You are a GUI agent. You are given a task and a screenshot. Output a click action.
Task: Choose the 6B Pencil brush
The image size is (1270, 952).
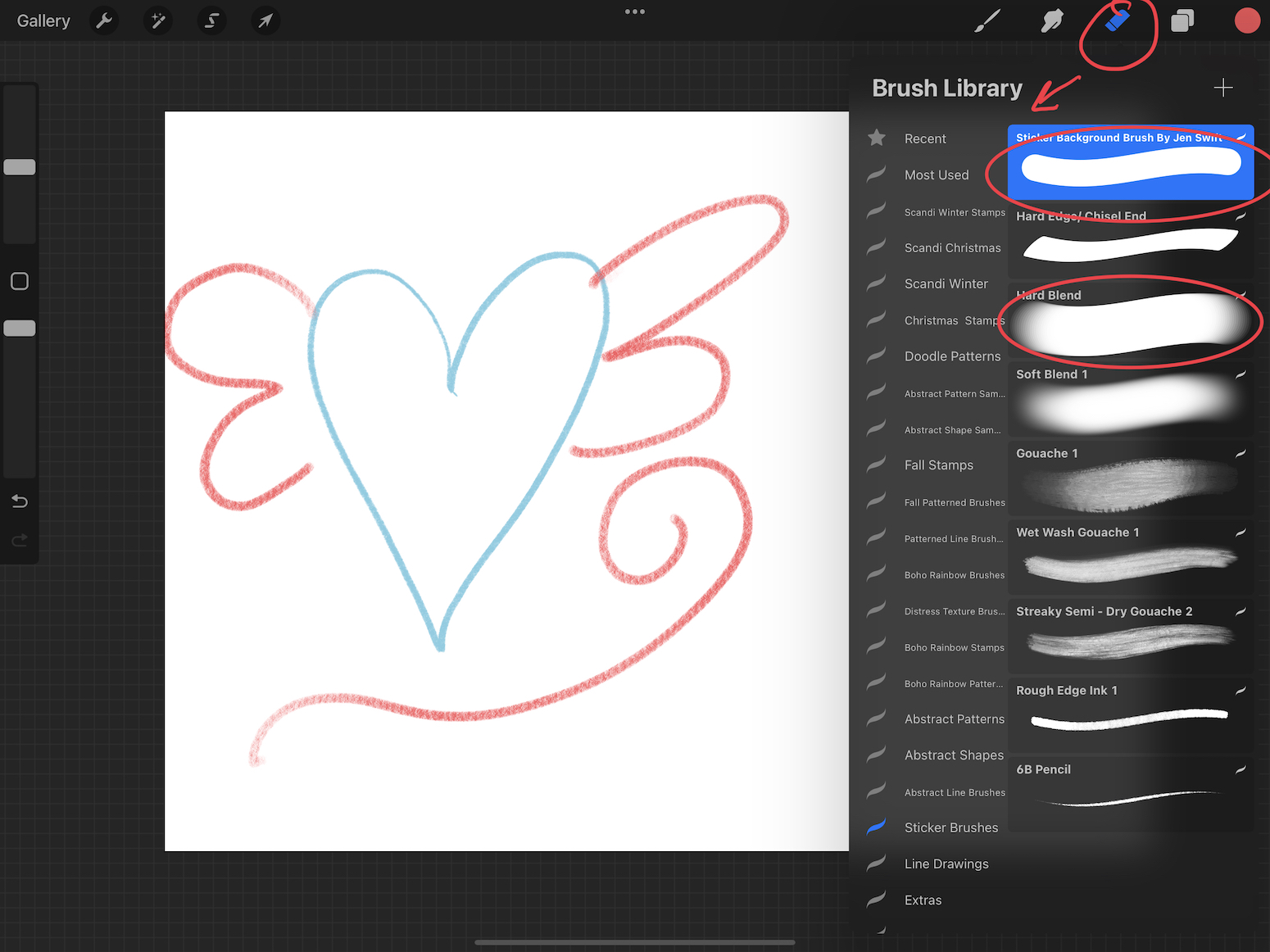[x=1129, y=791]
